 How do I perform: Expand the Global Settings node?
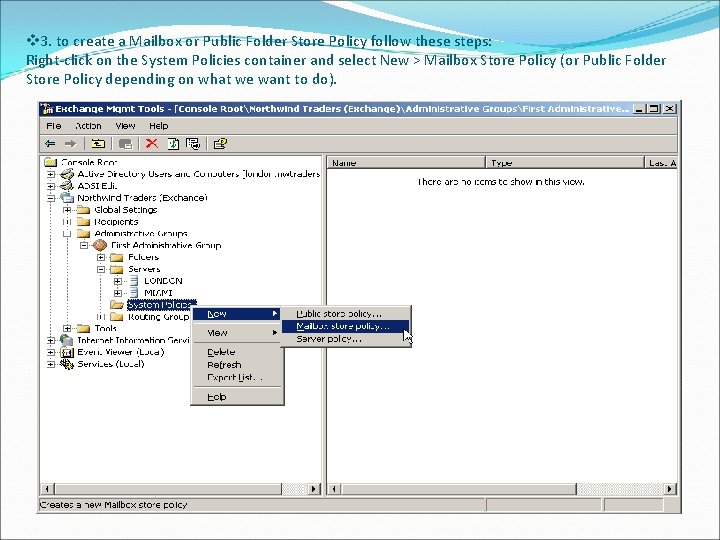pos(68,210)
